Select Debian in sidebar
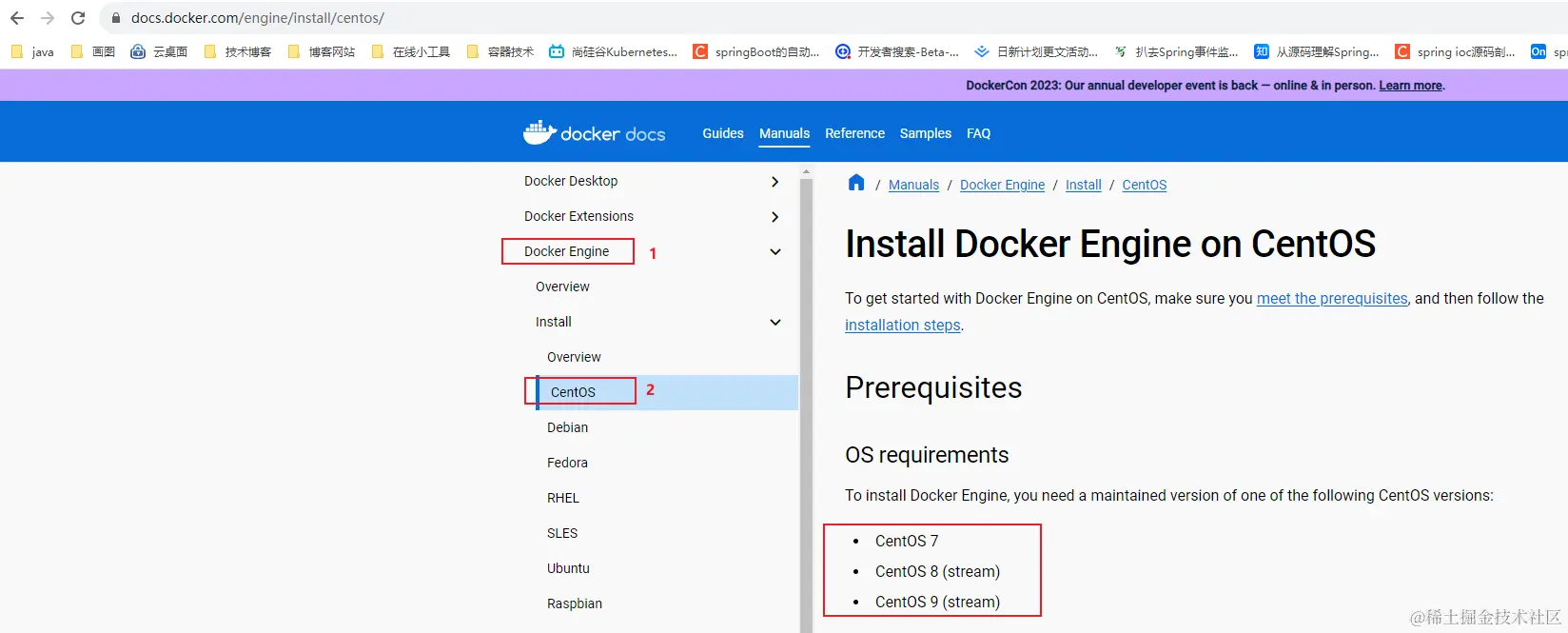 point(567,427)
